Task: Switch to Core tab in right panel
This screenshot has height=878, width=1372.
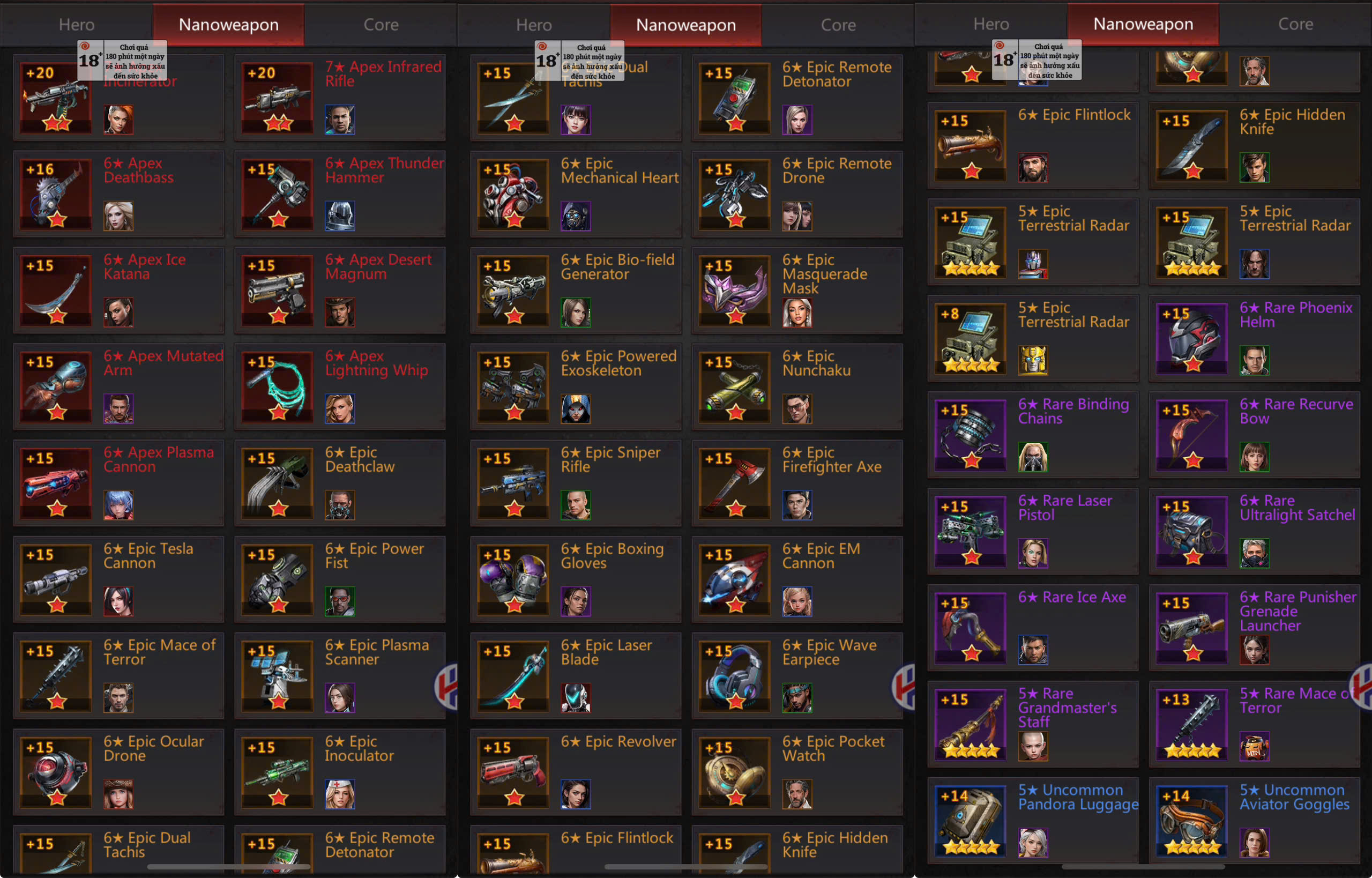Action: coord(1295,24)
